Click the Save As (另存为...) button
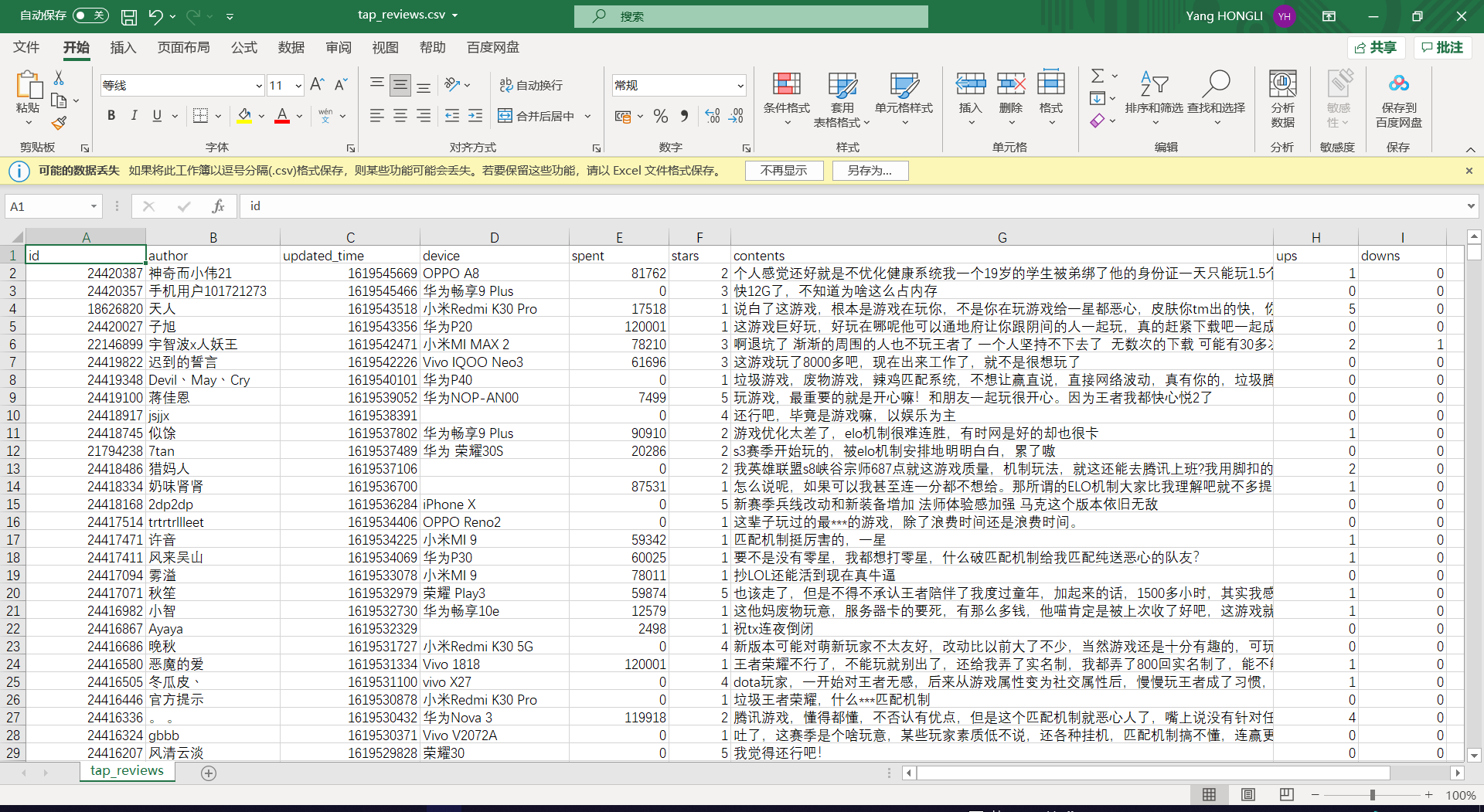 pyautogui.click(x=870, y=171)
